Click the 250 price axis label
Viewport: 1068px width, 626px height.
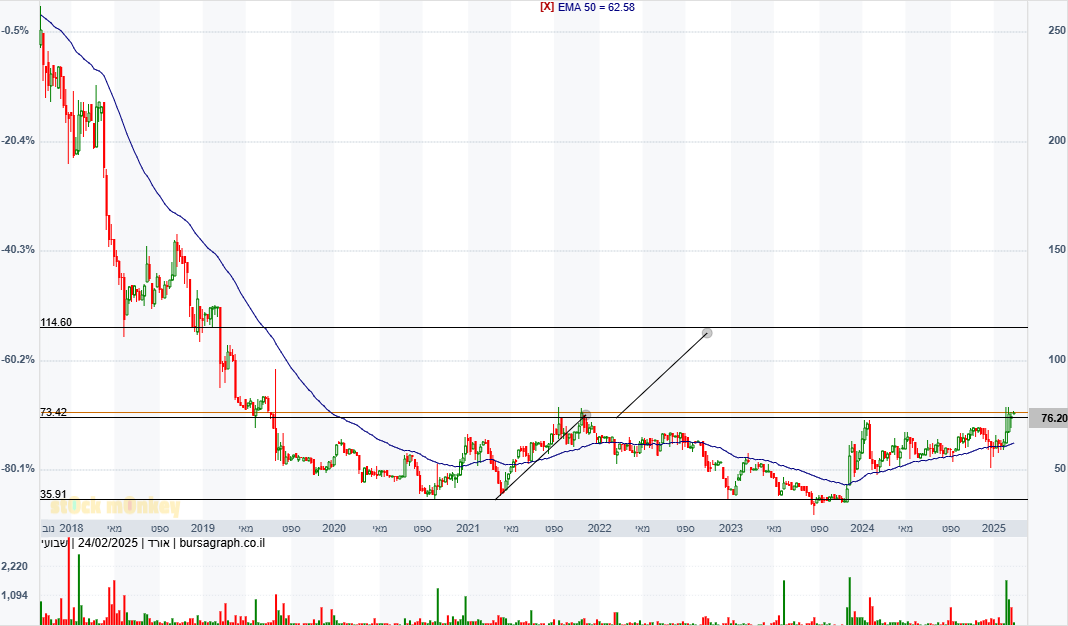tap(1057, 30)
